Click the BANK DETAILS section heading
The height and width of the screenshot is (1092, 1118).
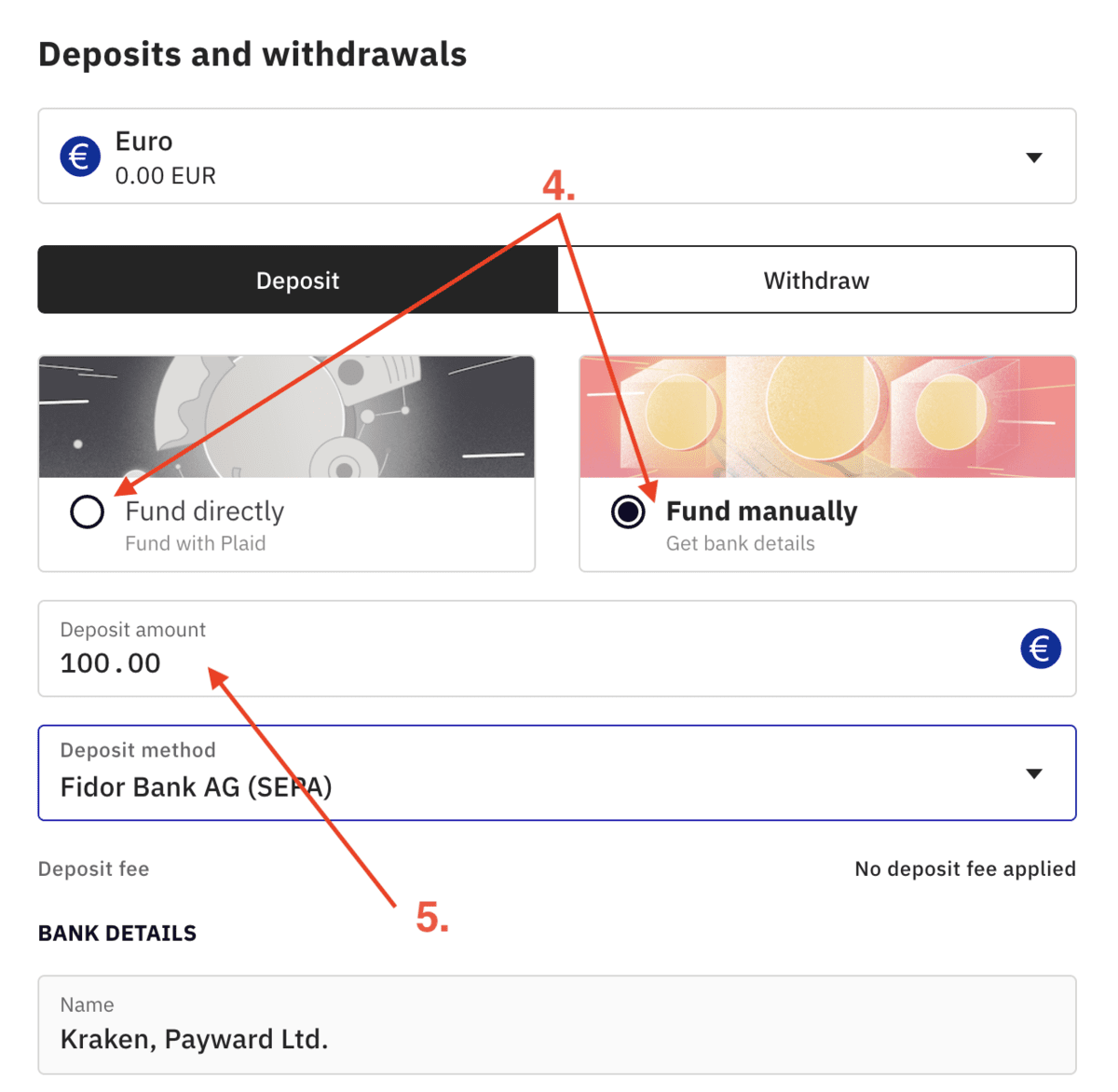click(x=117, y=934)
